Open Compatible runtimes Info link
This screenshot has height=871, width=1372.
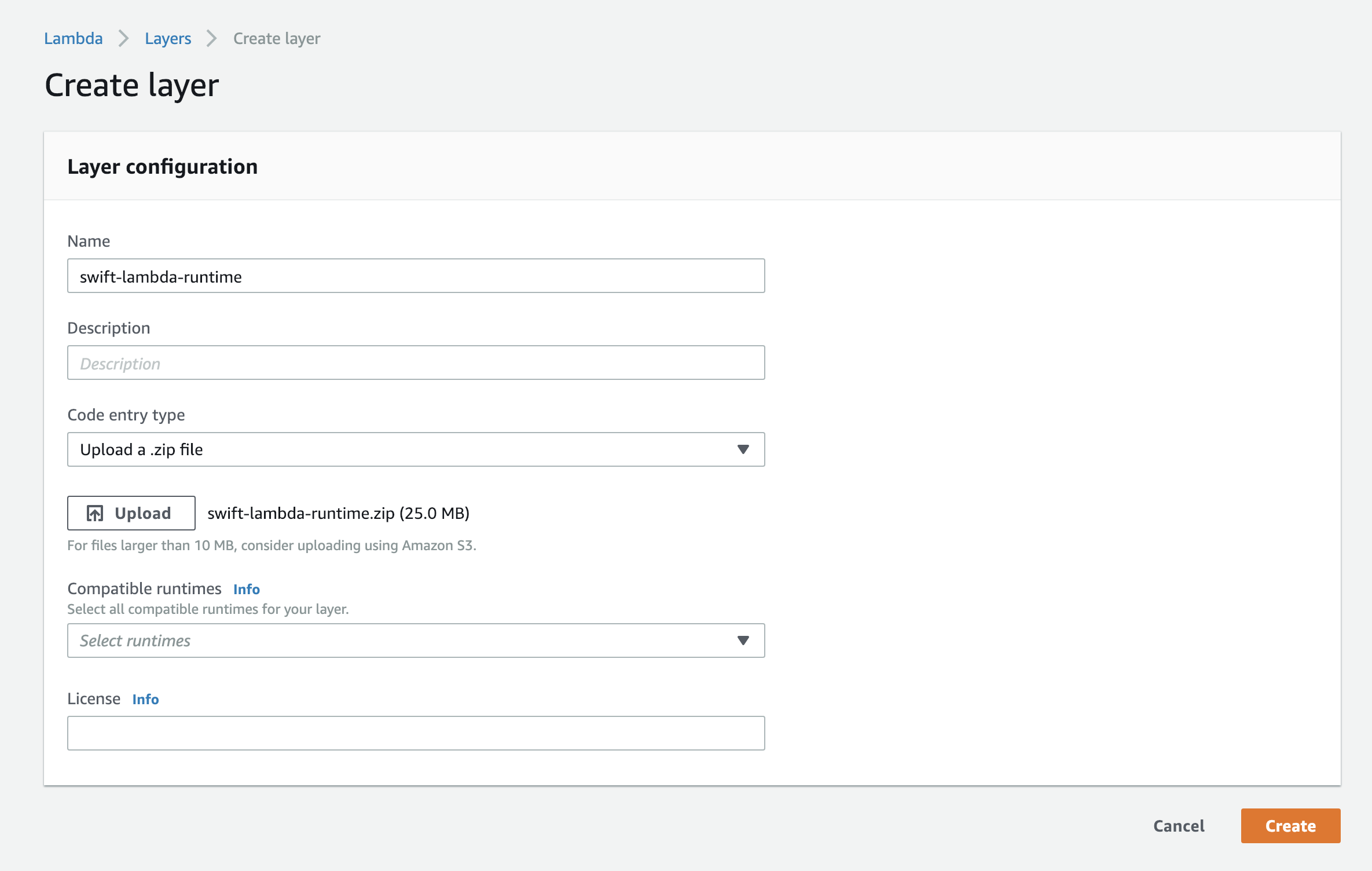[x=247, y=589]
